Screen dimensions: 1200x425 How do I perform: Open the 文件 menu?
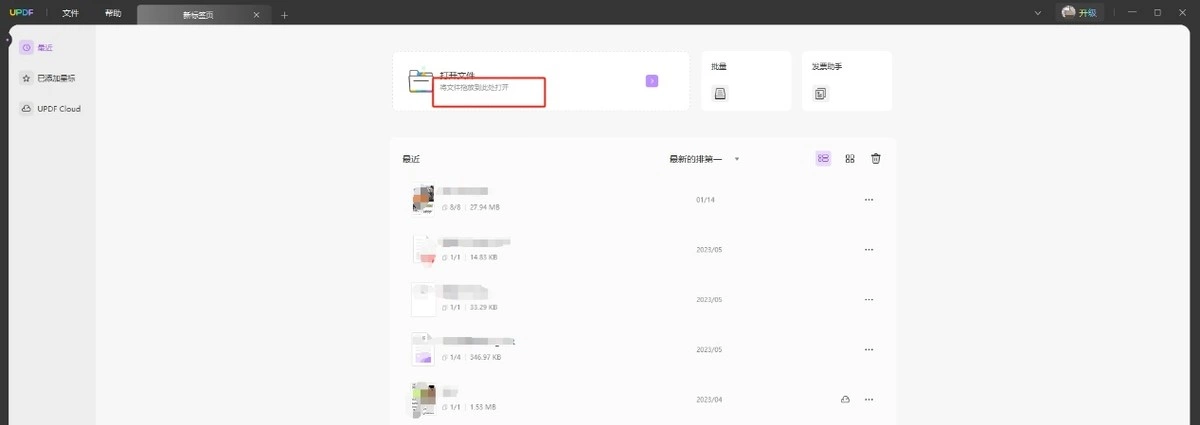pyautogui.click(x=70, y=14)
